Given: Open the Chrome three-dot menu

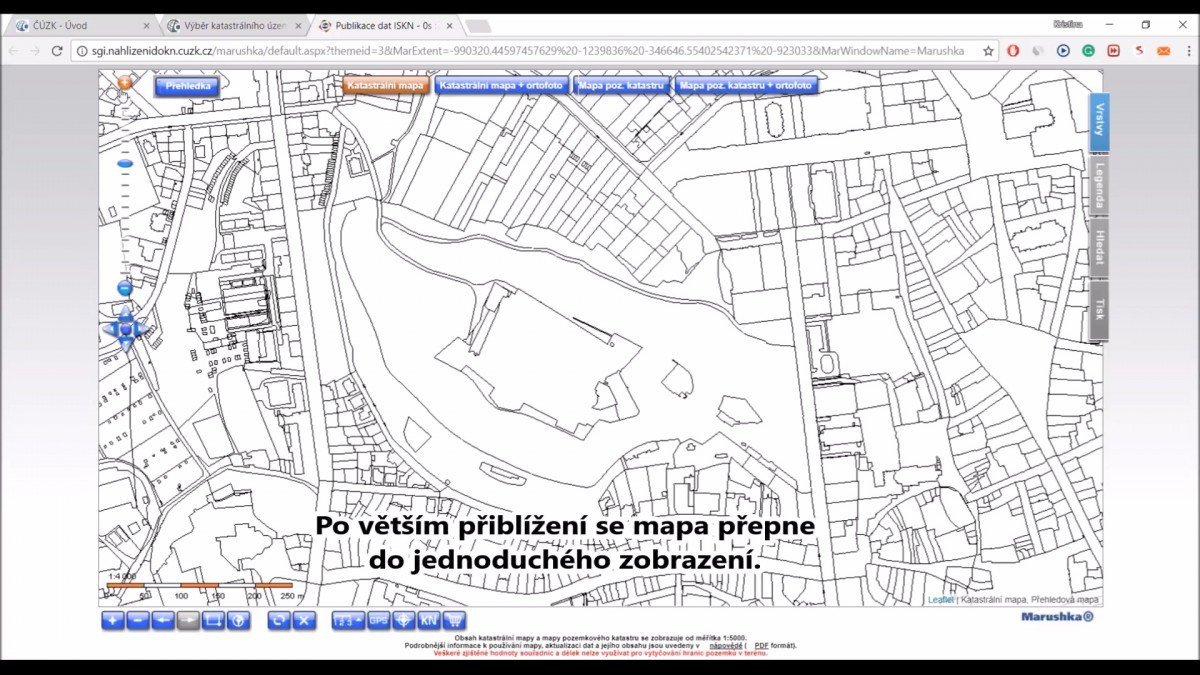Looking at the screenshot, I should point(1187,50).
